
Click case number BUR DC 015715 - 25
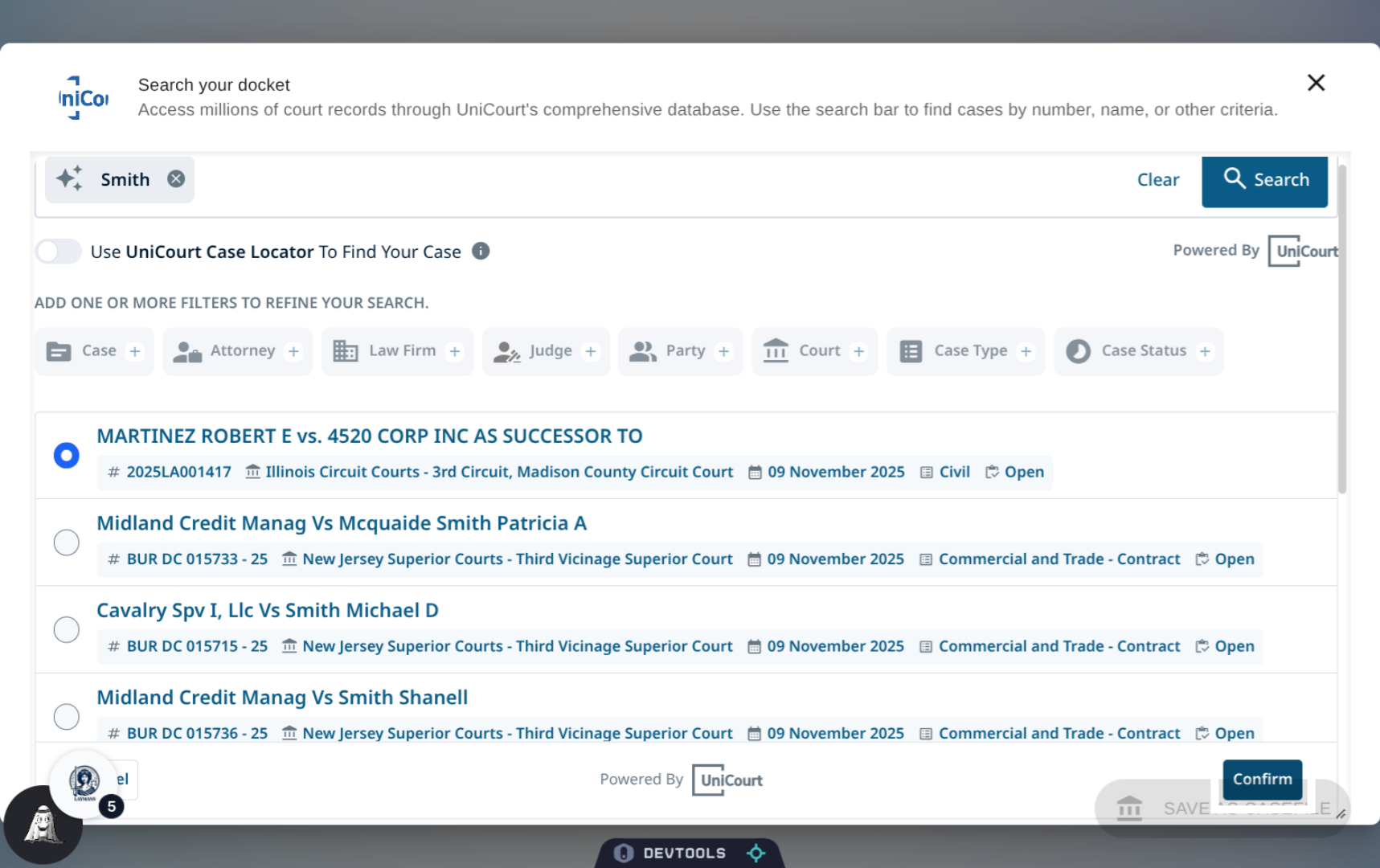pos(197,646)
